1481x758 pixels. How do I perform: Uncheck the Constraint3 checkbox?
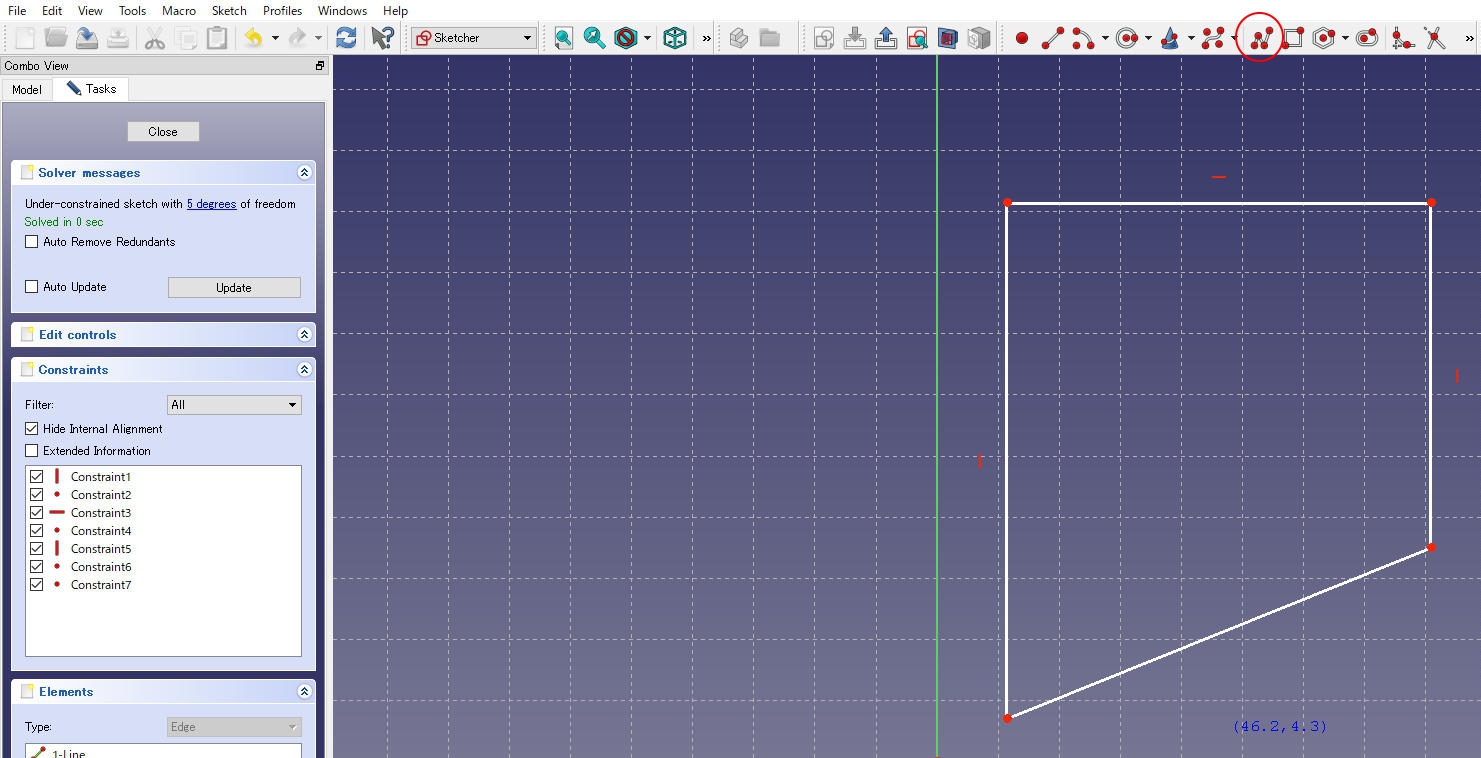pos(37,513)
